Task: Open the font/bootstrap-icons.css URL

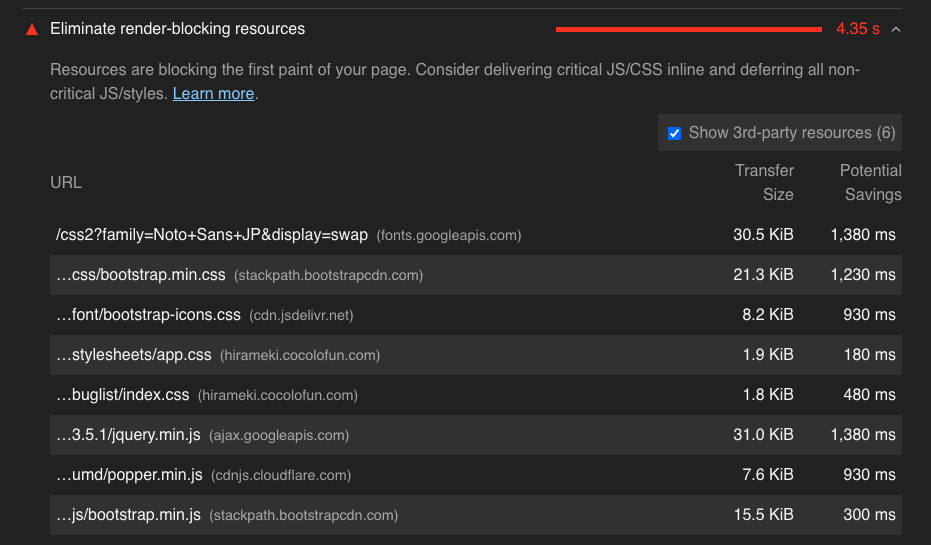Action: pyautogui.click(x=148, y=315)
